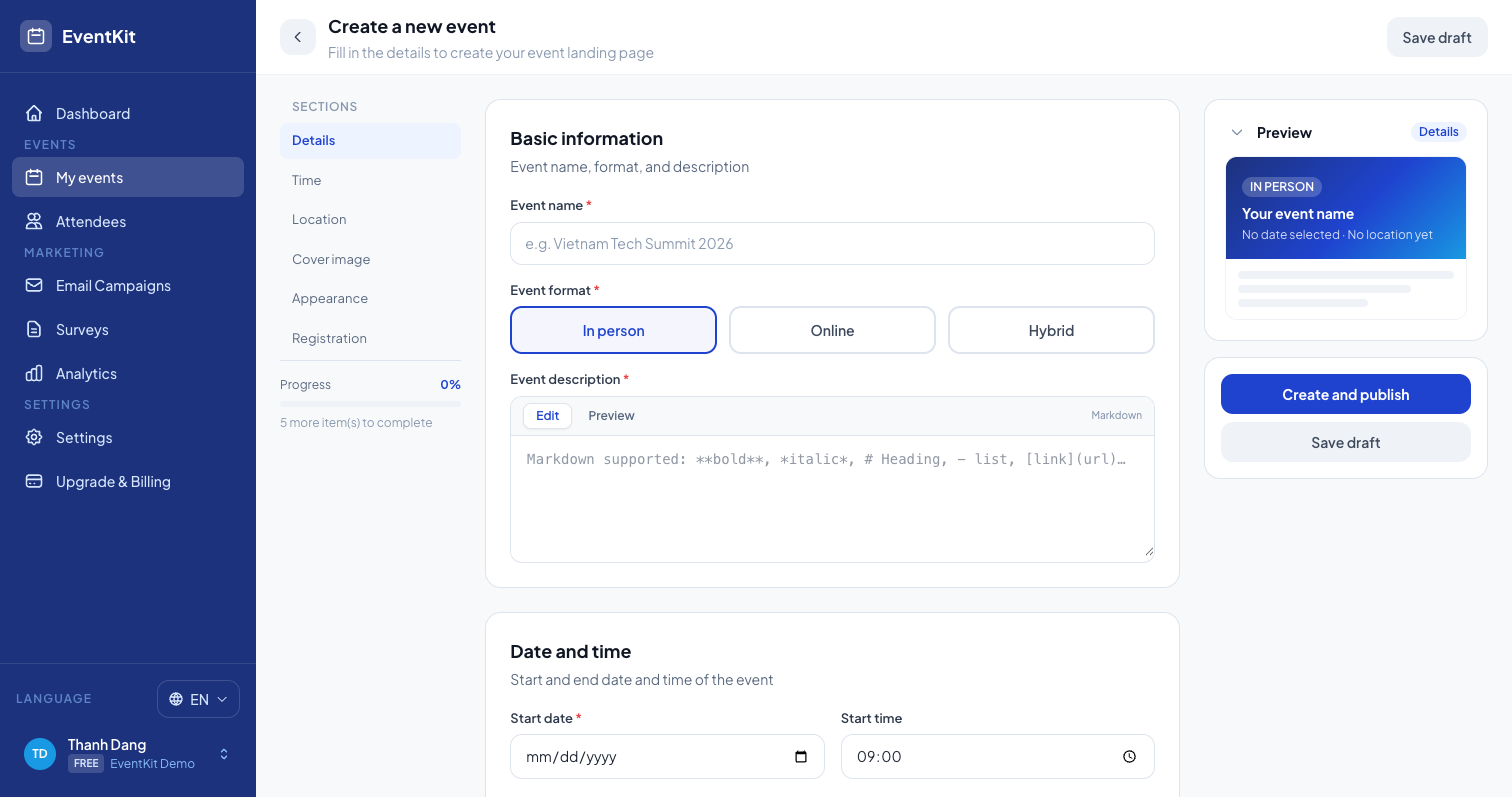
Task: Open Surveys via its document icon
Action: tap(34, 329)
